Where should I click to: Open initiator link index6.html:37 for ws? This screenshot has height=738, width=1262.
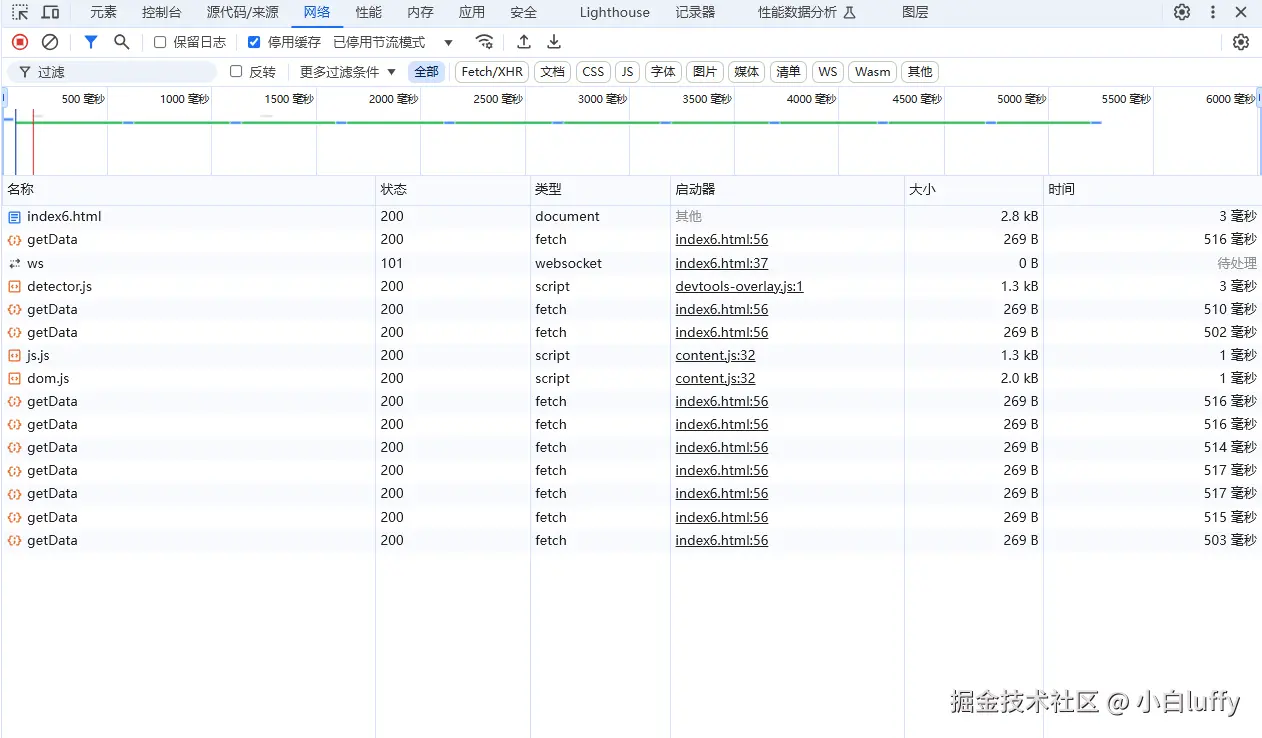[721, 264]
